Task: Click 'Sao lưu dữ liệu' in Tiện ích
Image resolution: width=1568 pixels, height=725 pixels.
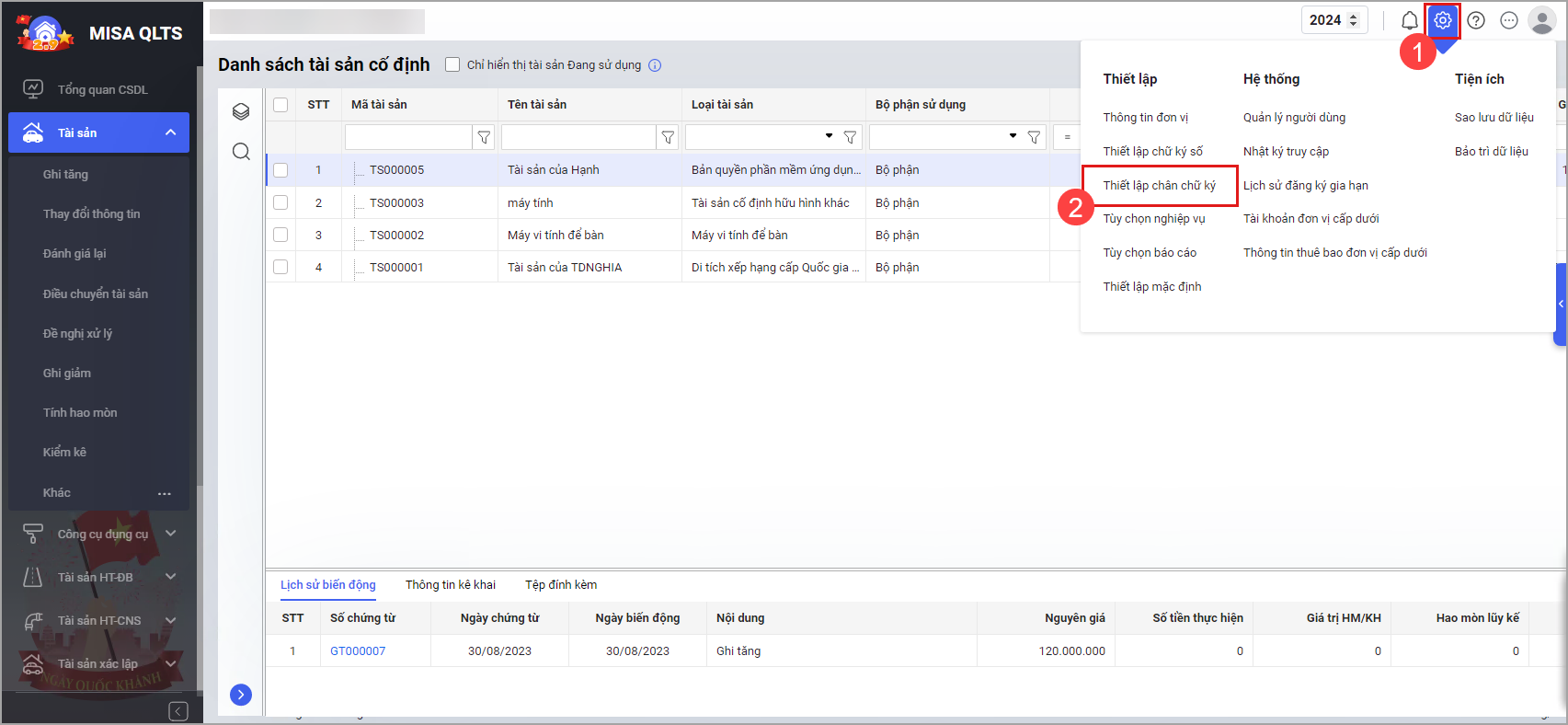Action: (1494, 118)
